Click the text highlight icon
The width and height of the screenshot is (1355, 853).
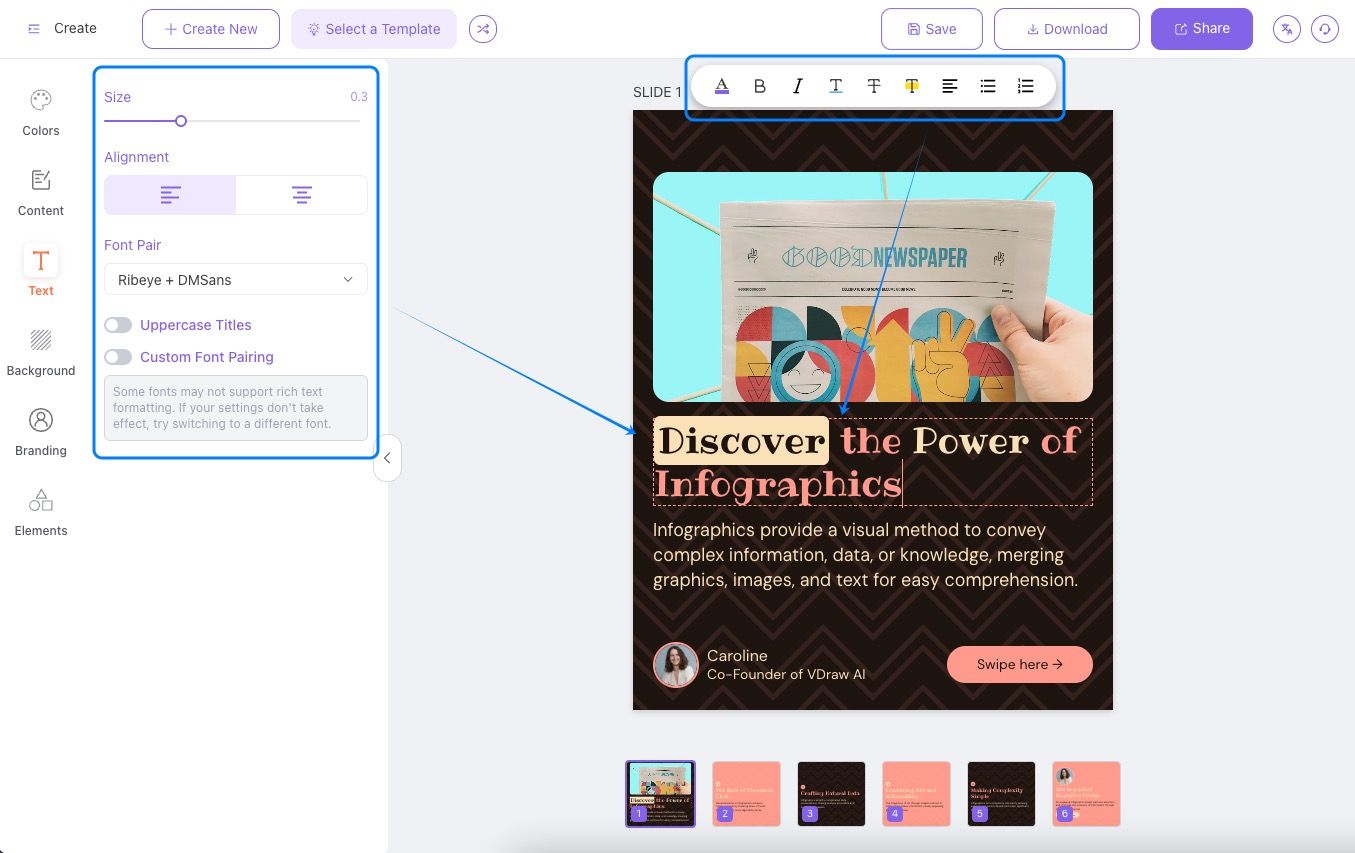click(x=911, y=86)
